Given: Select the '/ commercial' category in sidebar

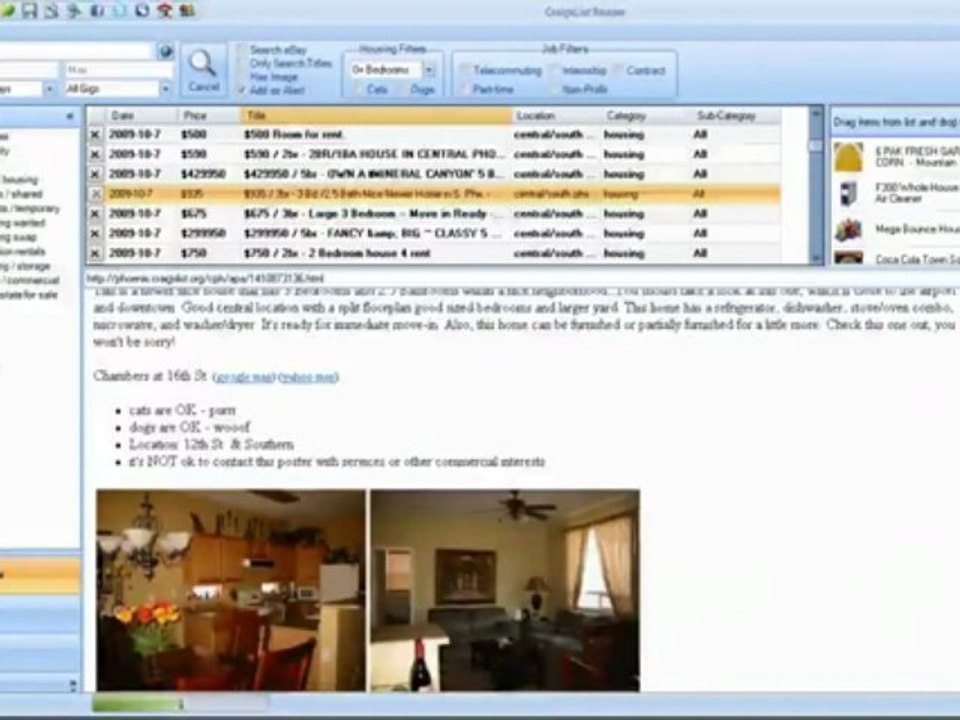Looking at the screenshot, I should coord(31,280).
